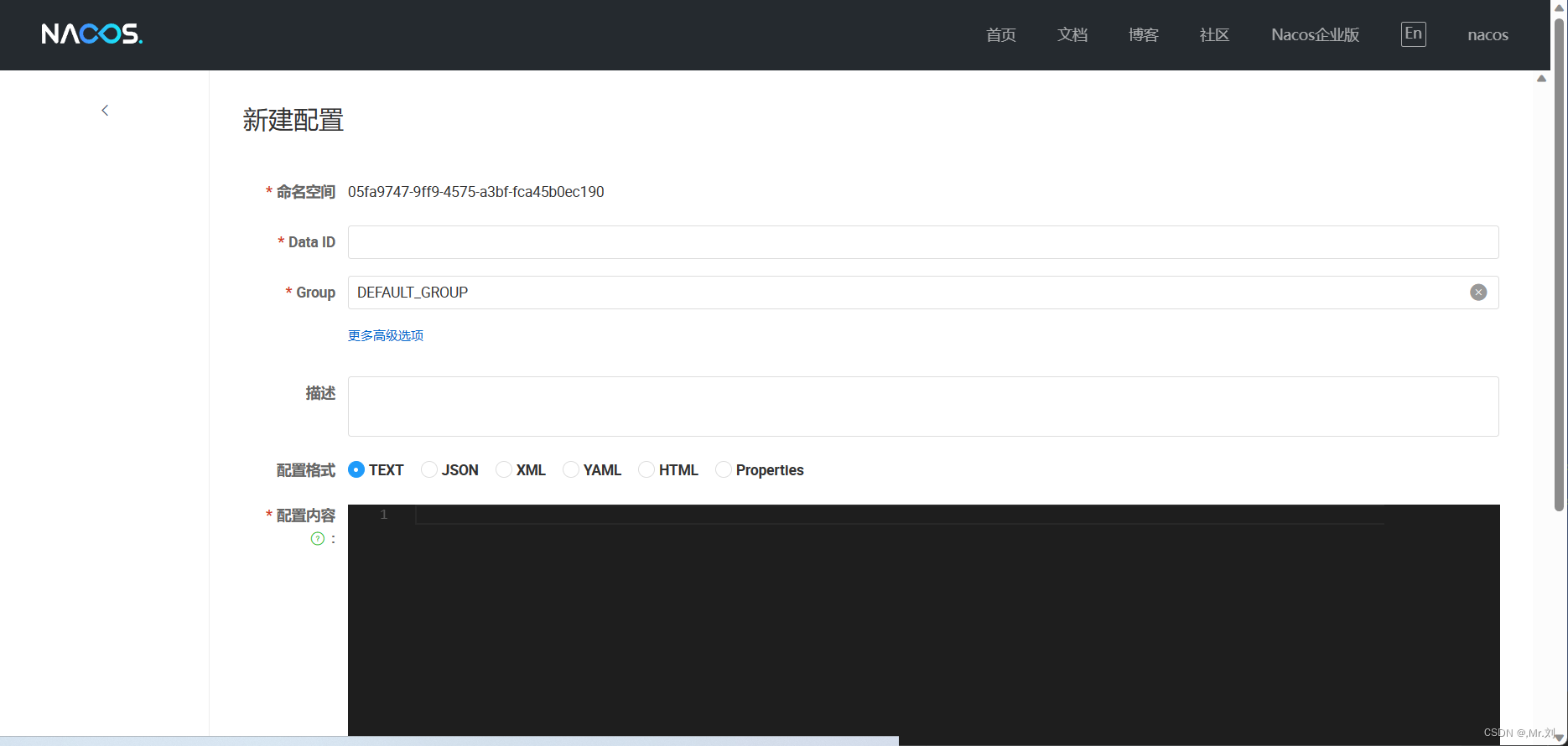Click line 1 of the config editor

click(x=899, y=515)
